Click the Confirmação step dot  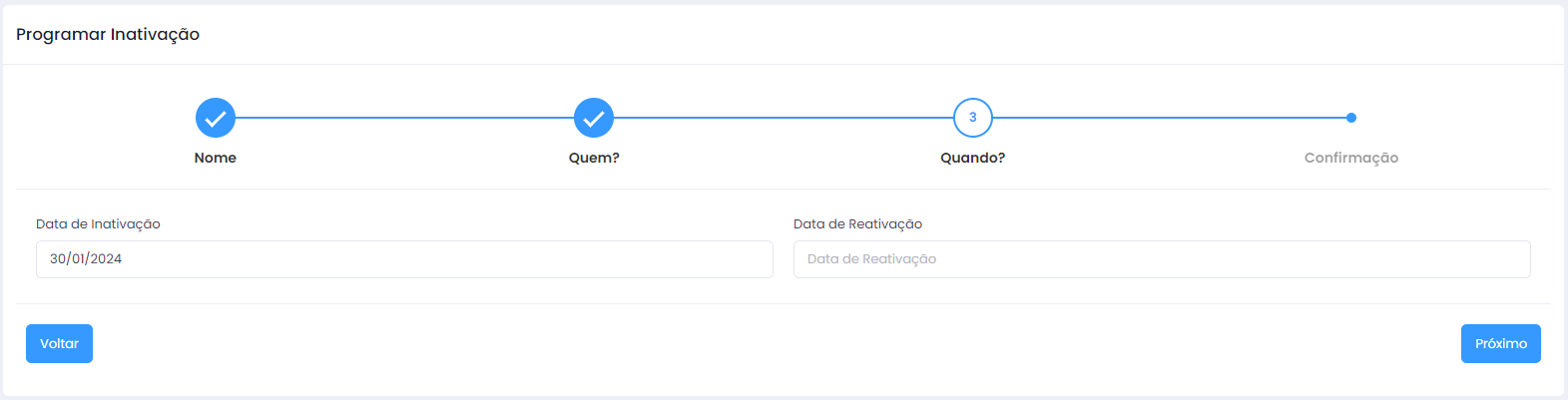[x=1351, y=118]
